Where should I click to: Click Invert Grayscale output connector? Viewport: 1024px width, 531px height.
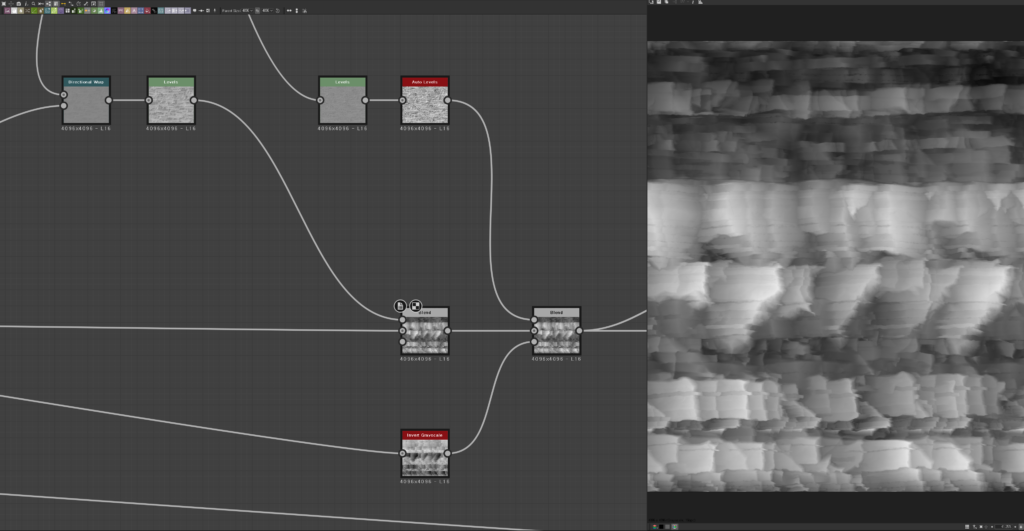pyautogui.click(x=447, y=453)
